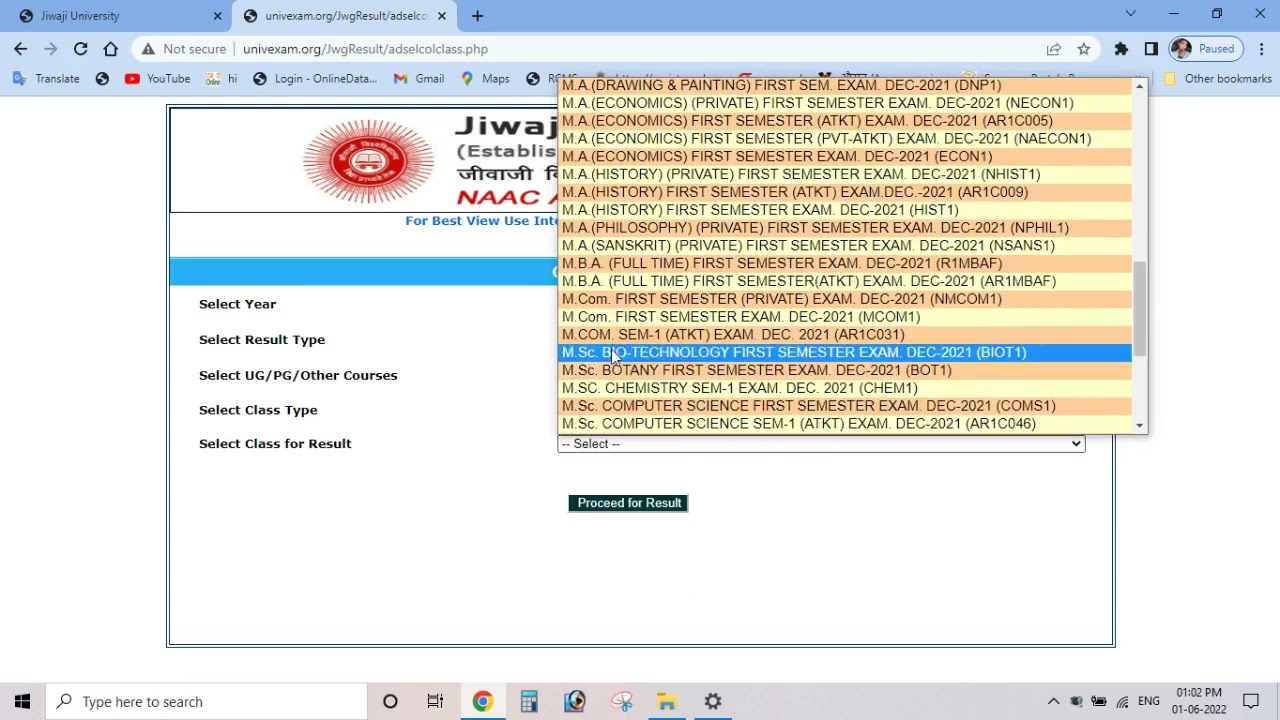Click the Proceed for Result button

(x=629, y=503)
